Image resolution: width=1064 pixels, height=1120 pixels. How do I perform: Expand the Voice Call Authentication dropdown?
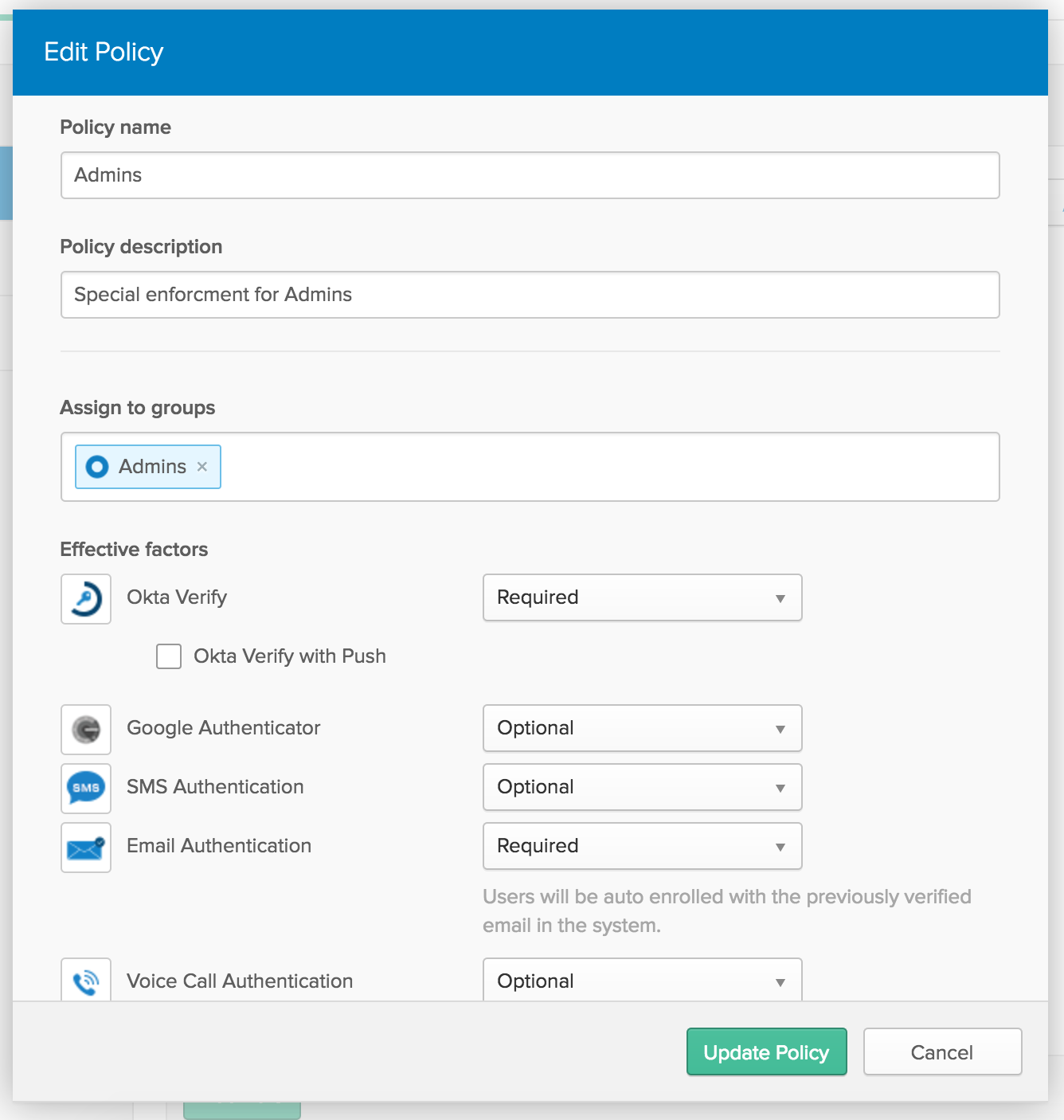click(x=642, y=981)
